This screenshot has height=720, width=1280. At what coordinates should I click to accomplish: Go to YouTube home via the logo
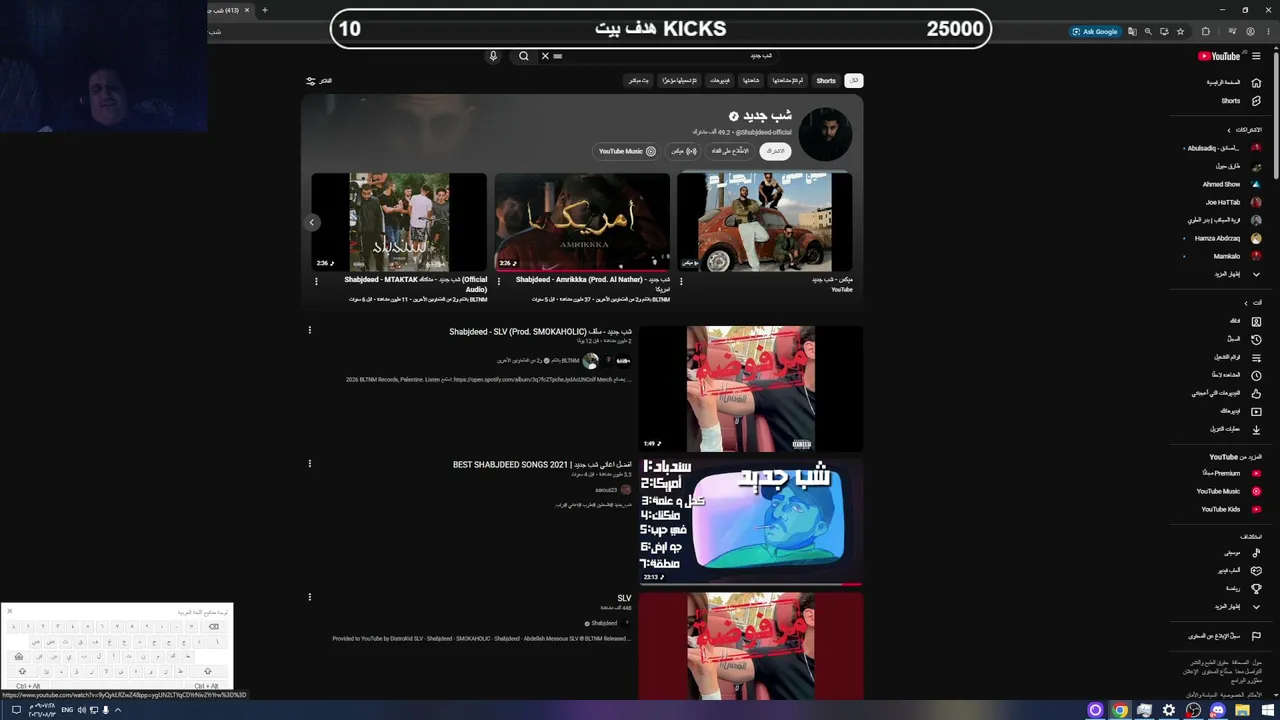pos(1218,56)
